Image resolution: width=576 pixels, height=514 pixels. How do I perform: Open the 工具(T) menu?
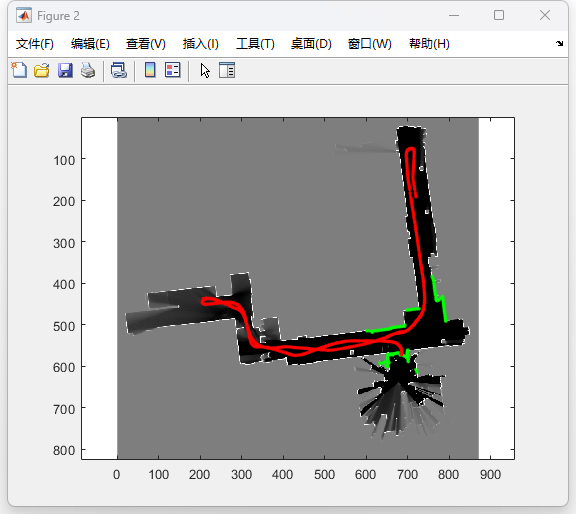[x=255, y=44]
